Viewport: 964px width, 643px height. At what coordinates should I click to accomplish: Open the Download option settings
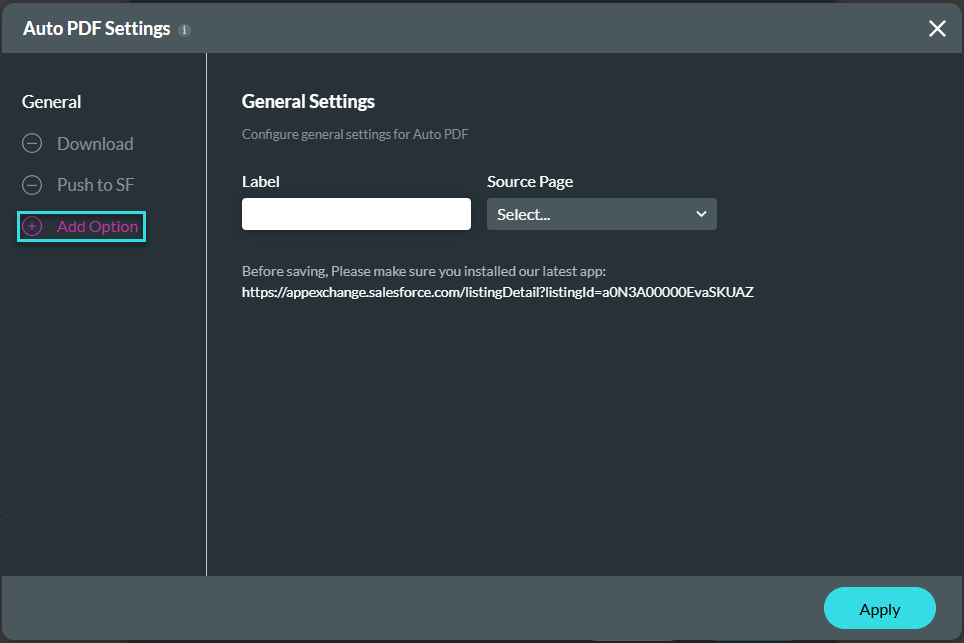(95, 143)
